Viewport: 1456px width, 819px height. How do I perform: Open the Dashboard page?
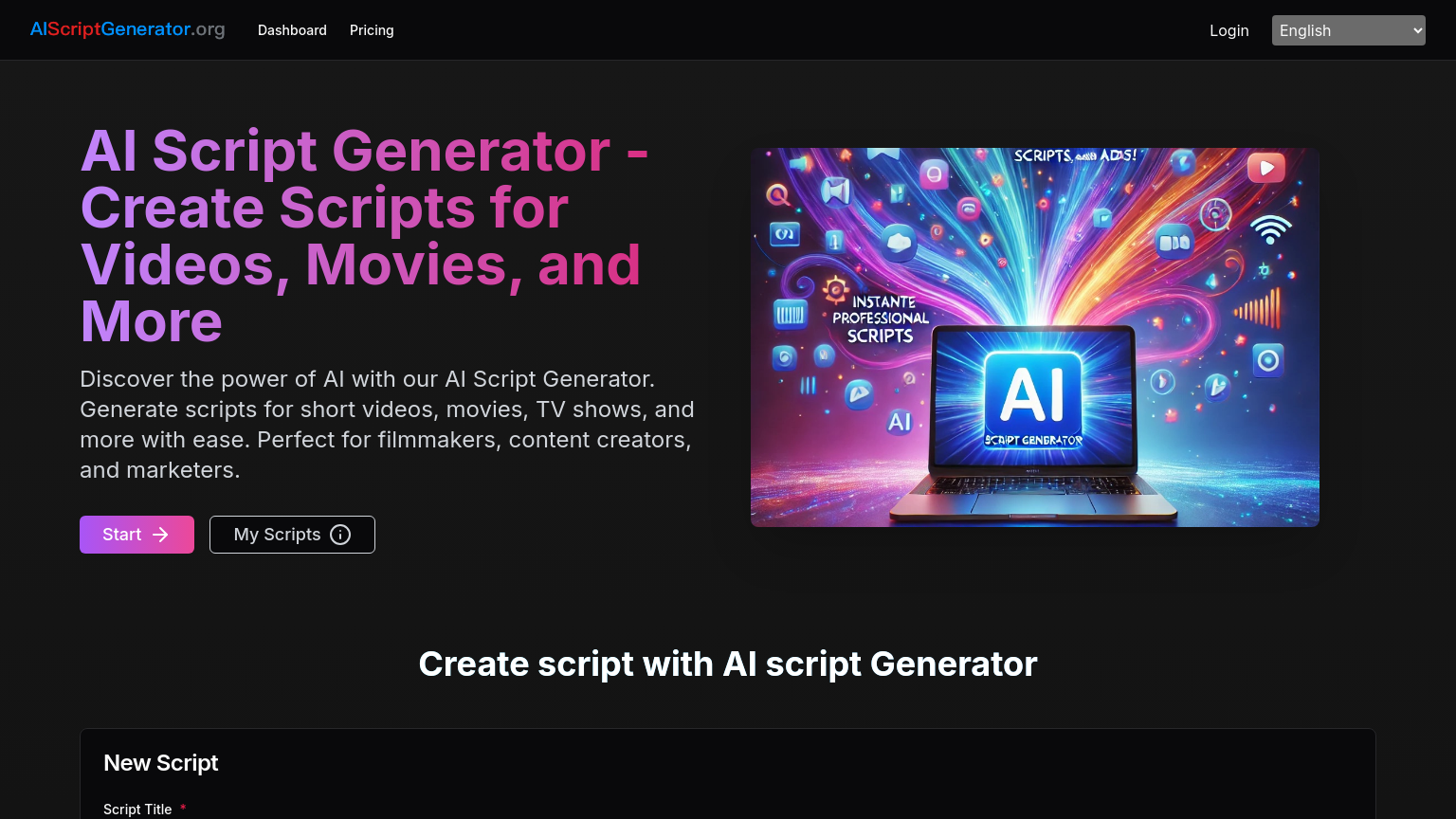tap(292, 29)
